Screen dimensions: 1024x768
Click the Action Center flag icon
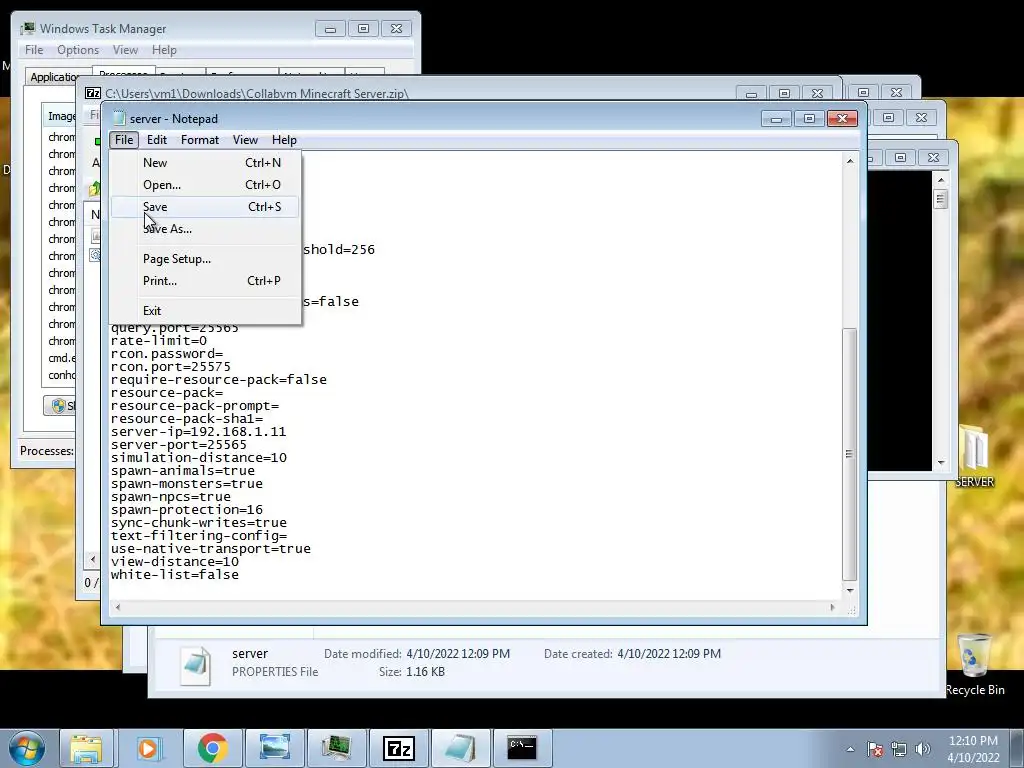pyautogui.click(x=875, y=749)
